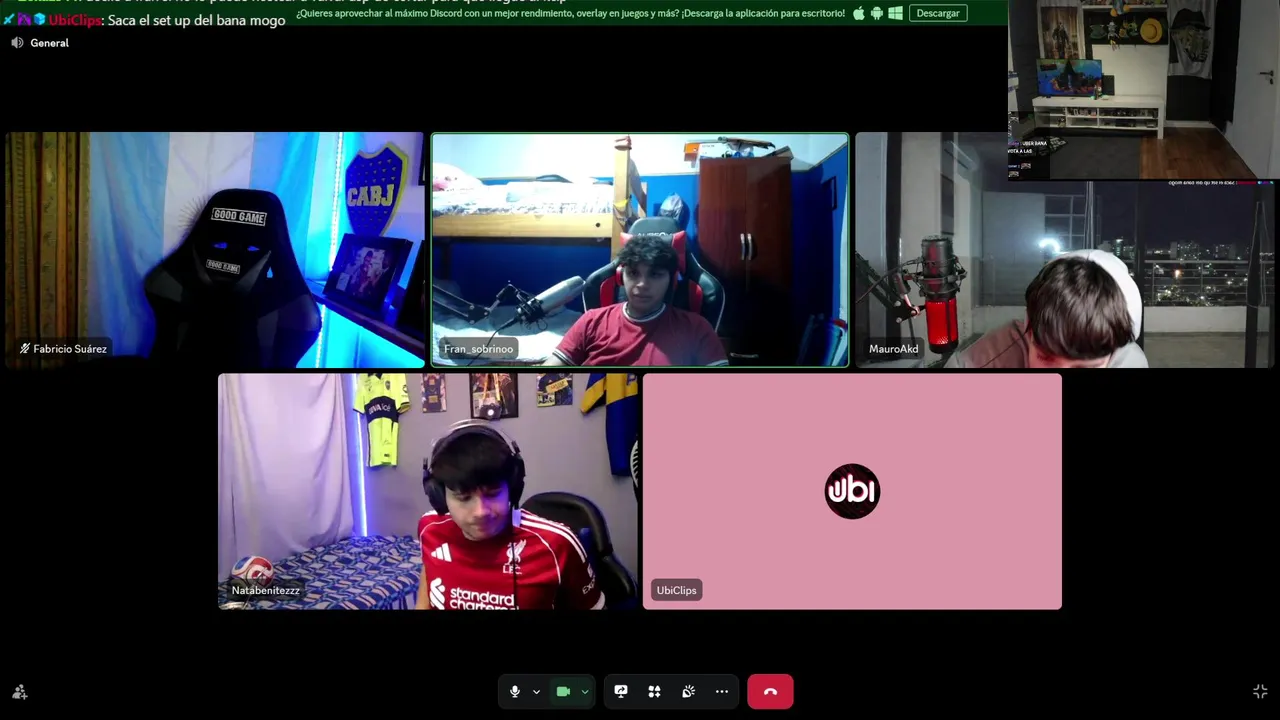The image size is (1280, 720).
Task: Turn off the green camera button
Action: tap(563, 691)
